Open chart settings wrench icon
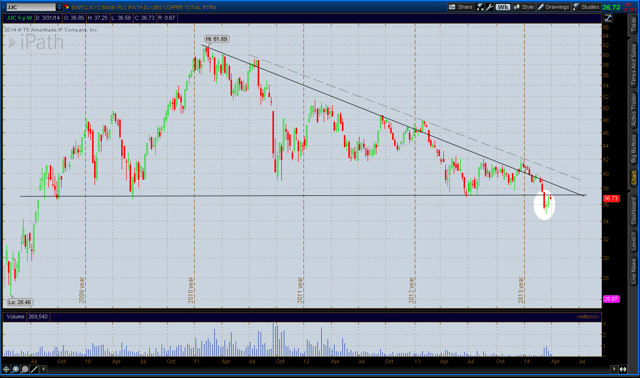The width and height of the screenshot is (640, 378). click(489, 7)
